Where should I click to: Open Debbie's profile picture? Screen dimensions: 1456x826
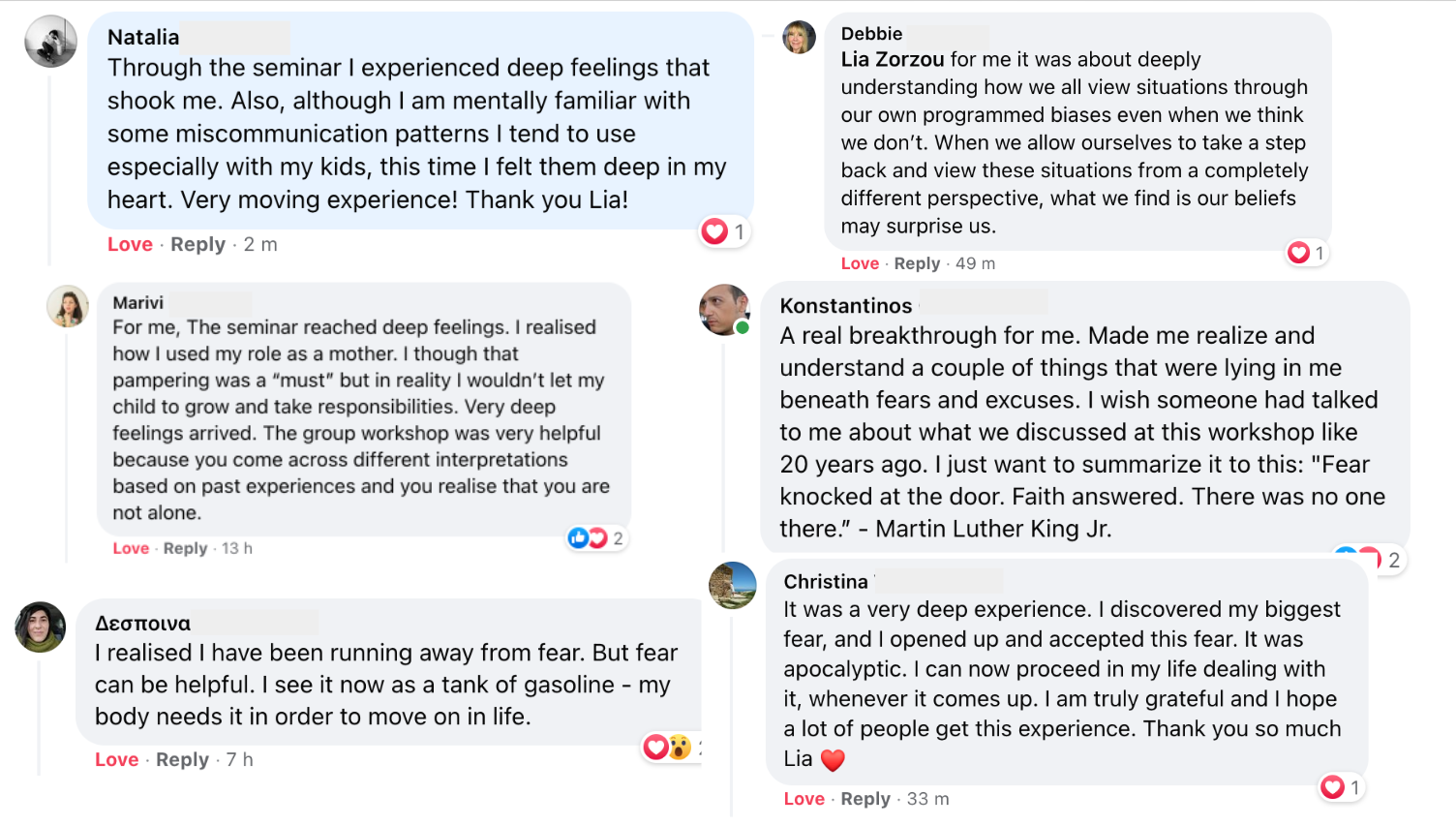(x=799, y=37)
